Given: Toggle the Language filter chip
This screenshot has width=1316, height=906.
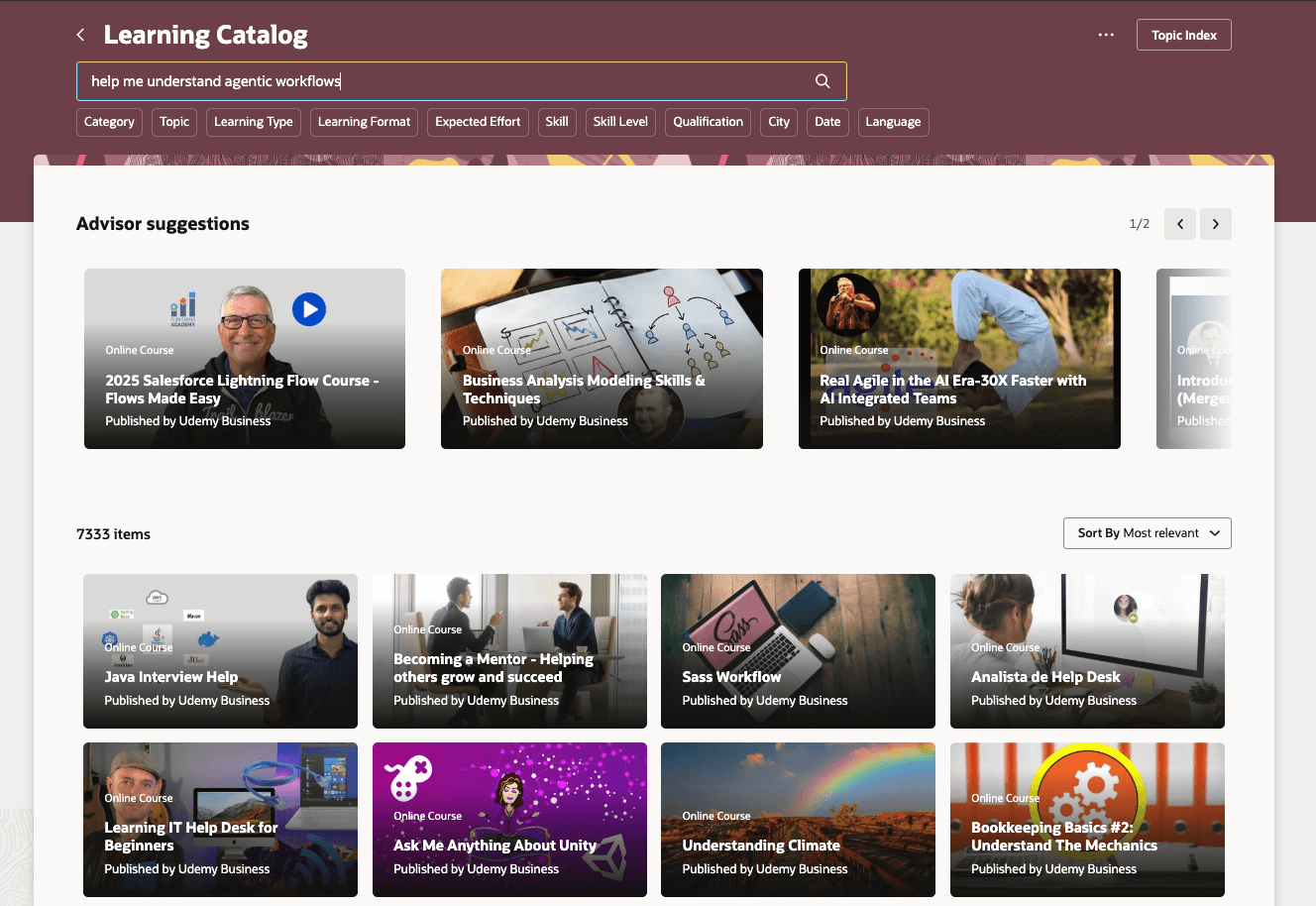Looking at the screenshot, I should [893, 122].
